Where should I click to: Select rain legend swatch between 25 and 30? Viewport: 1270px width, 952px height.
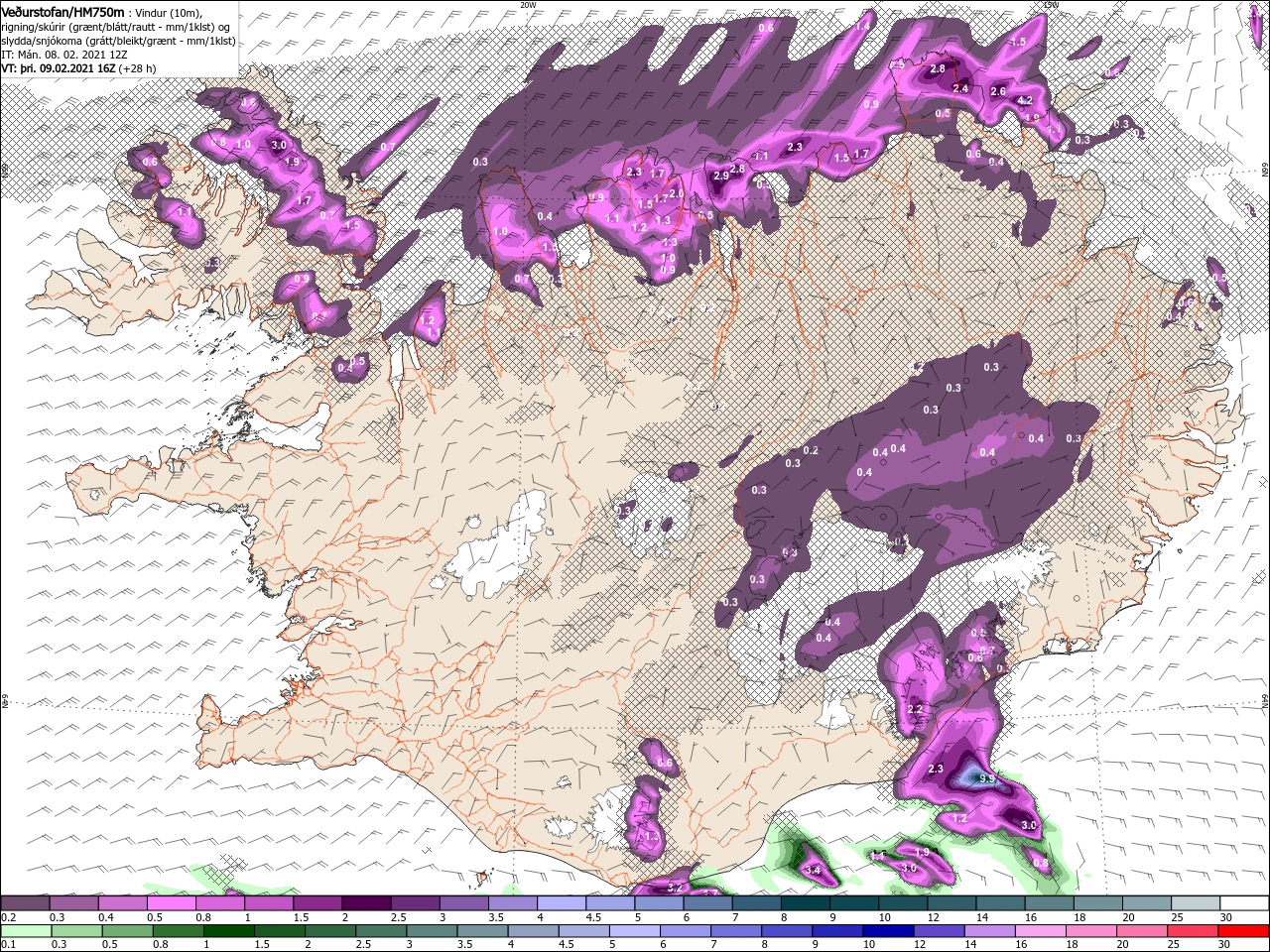click(1193, 931)
